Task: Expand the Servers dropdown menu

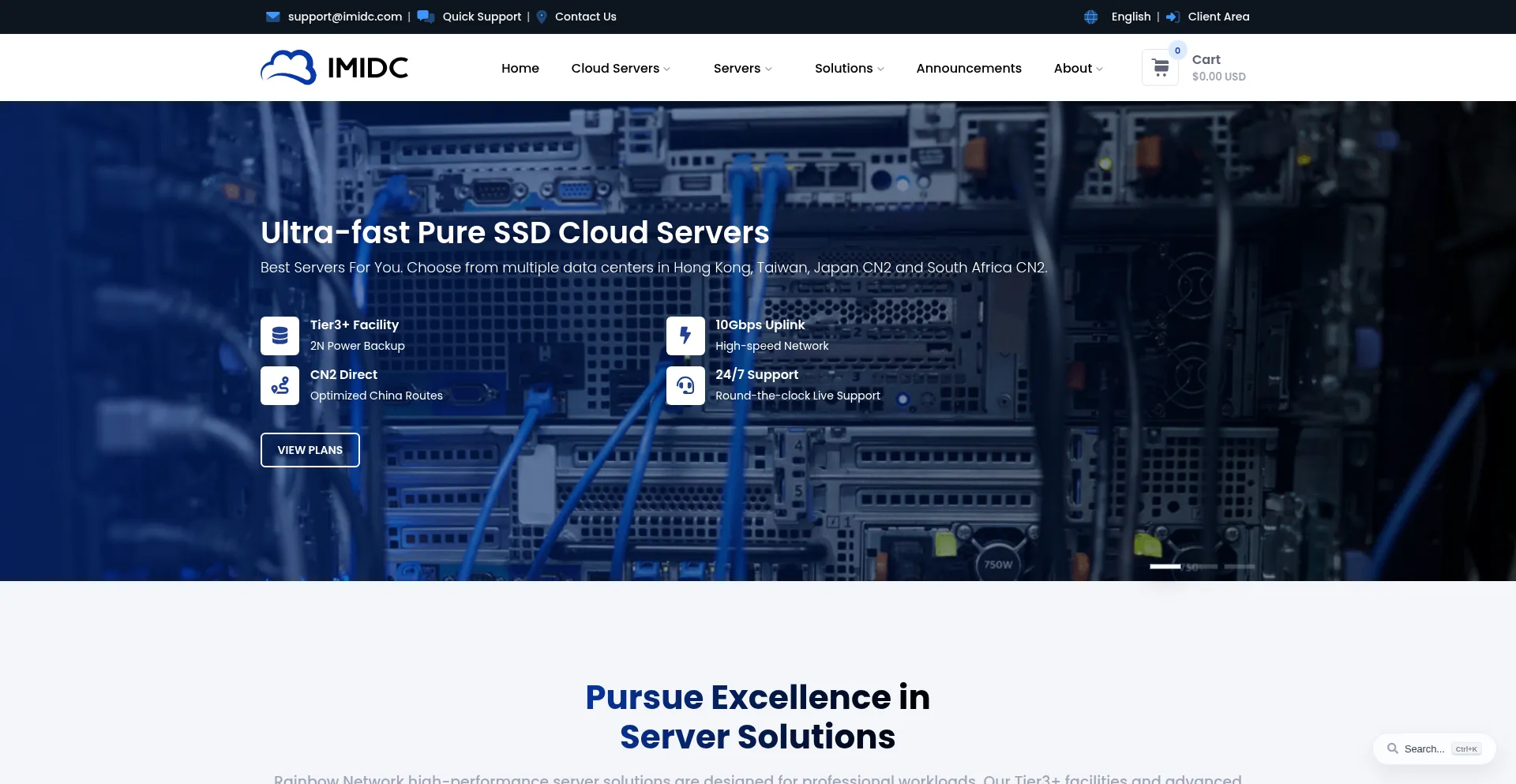Action: pos(742,68)
